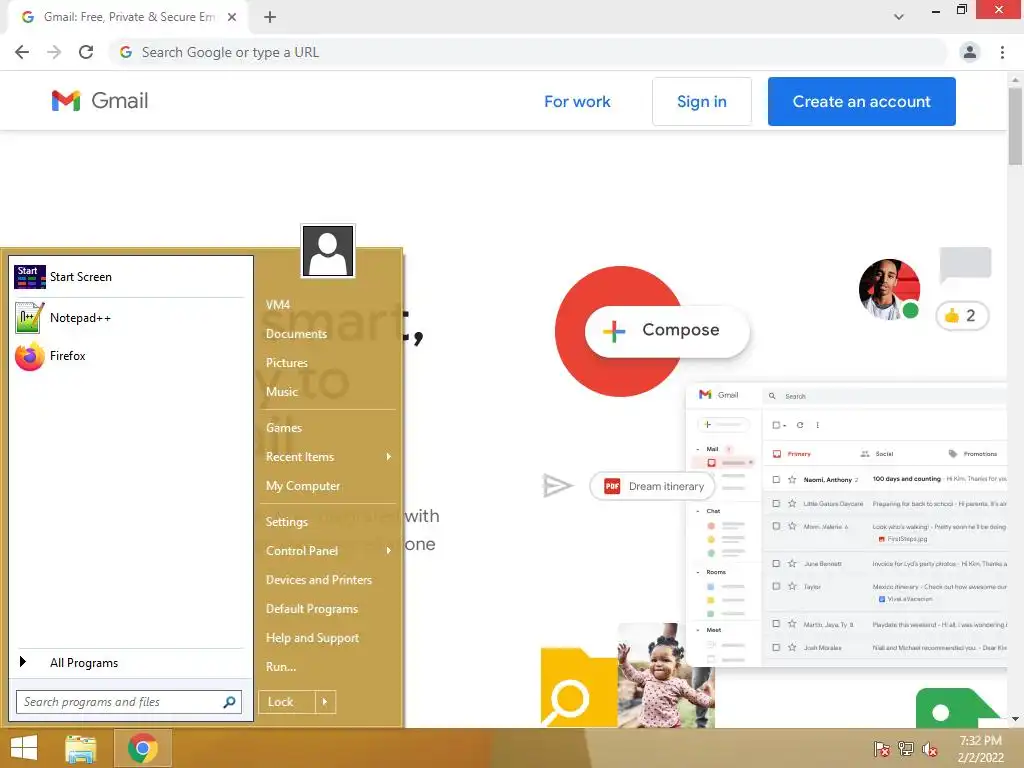Click the Lock button
The height and width of the screenshot is (768, 1024).
point(287,702)
